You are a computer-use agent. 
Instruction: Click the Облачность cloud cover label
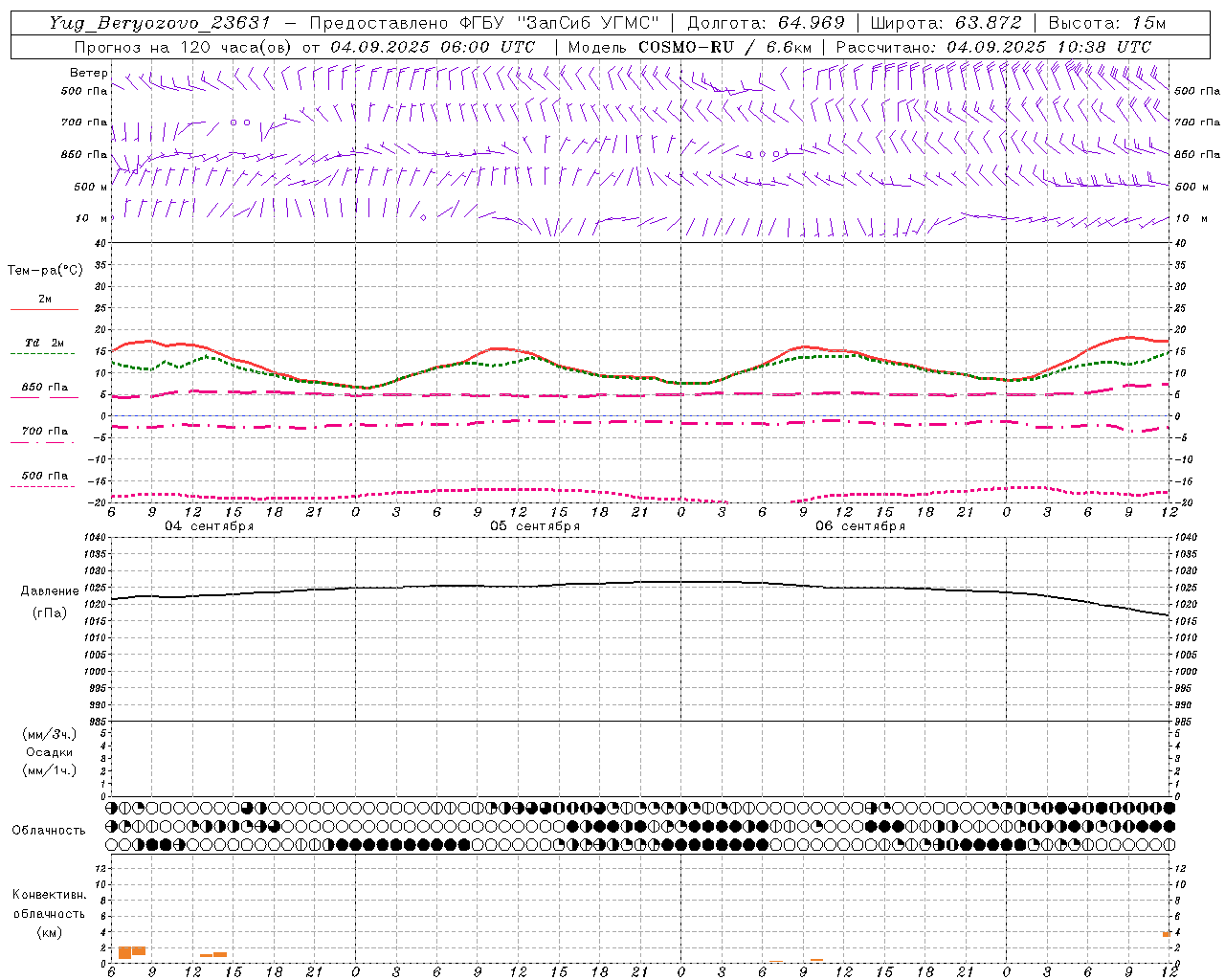[x=49, y=830]
